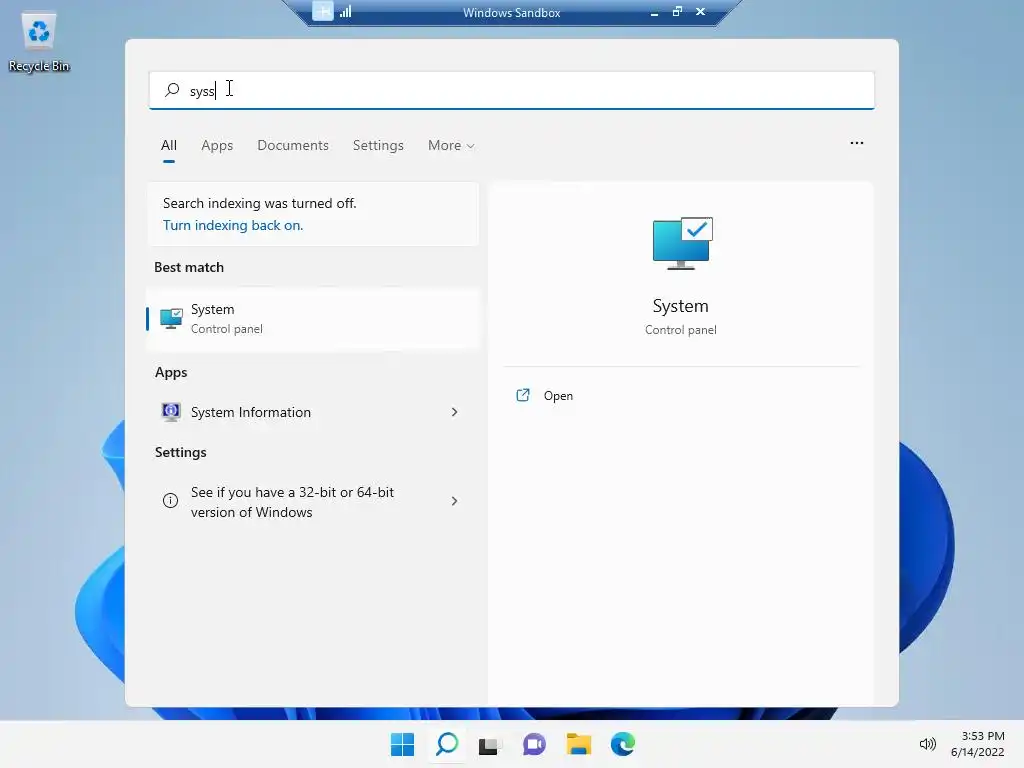Image resolution: width=1024 pixels, height=768 pixels.
Task: Close the Windows Sandbox connection bar
Action: click(700, 12)
